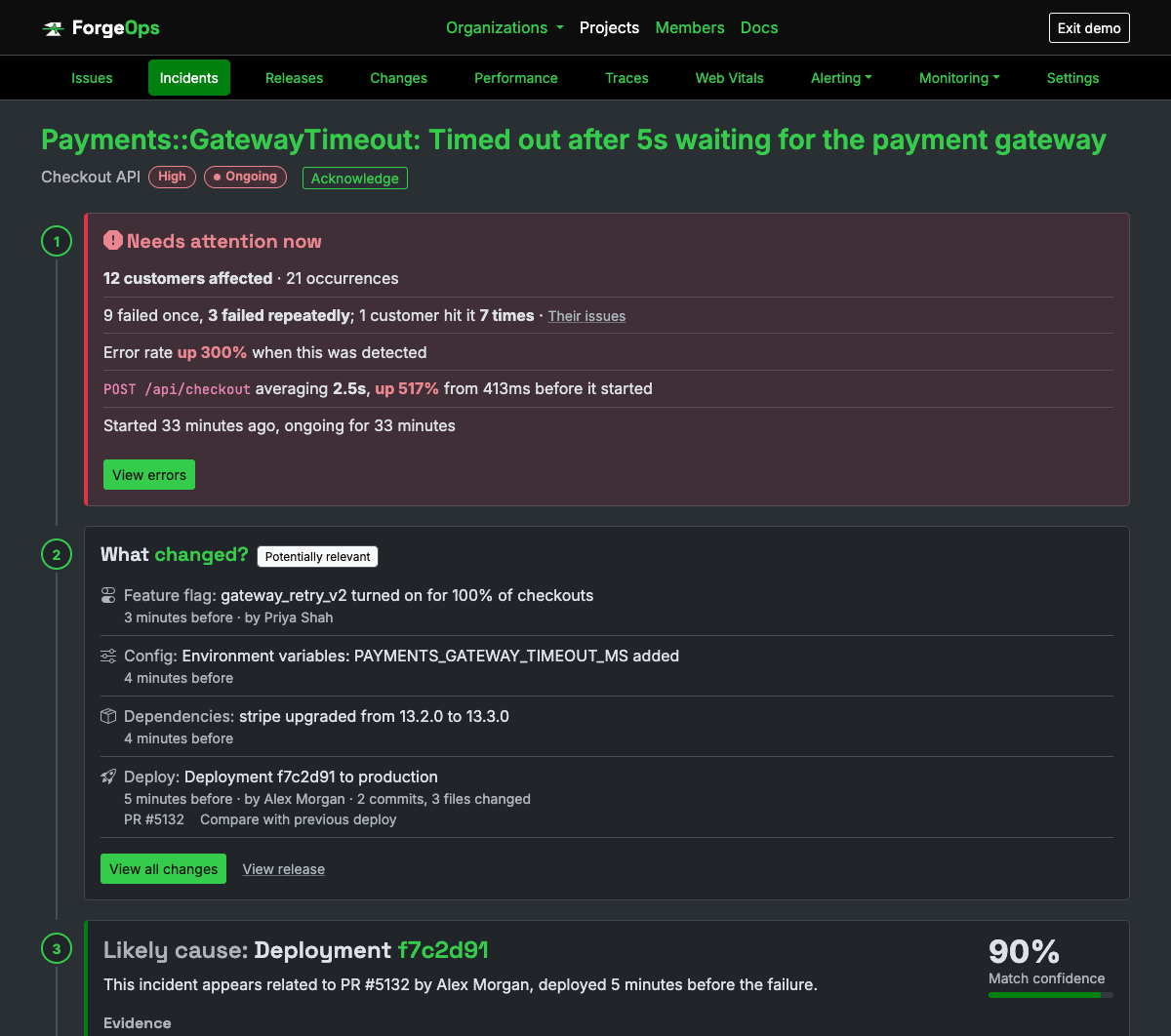Click the f7c2d91 deployment hash in Likely cause

click(443, 950)
